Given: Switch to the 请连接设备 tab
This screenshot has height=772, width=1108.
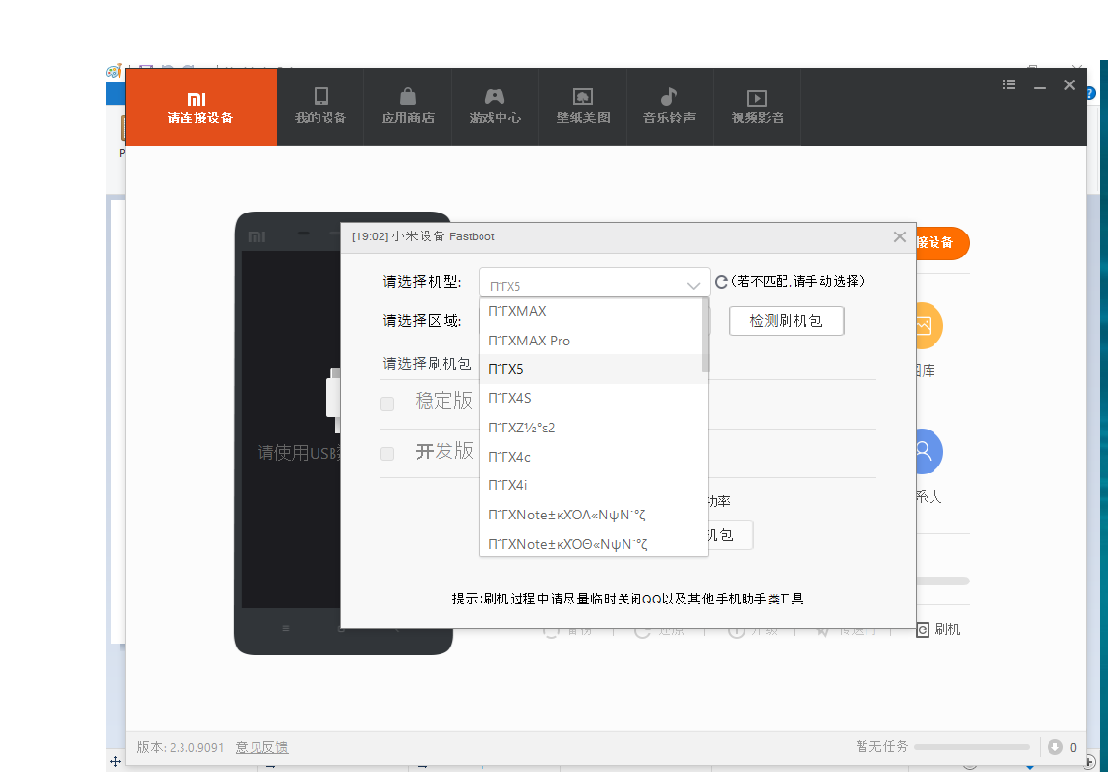Looking at the screenshot, I should (201, 107).
